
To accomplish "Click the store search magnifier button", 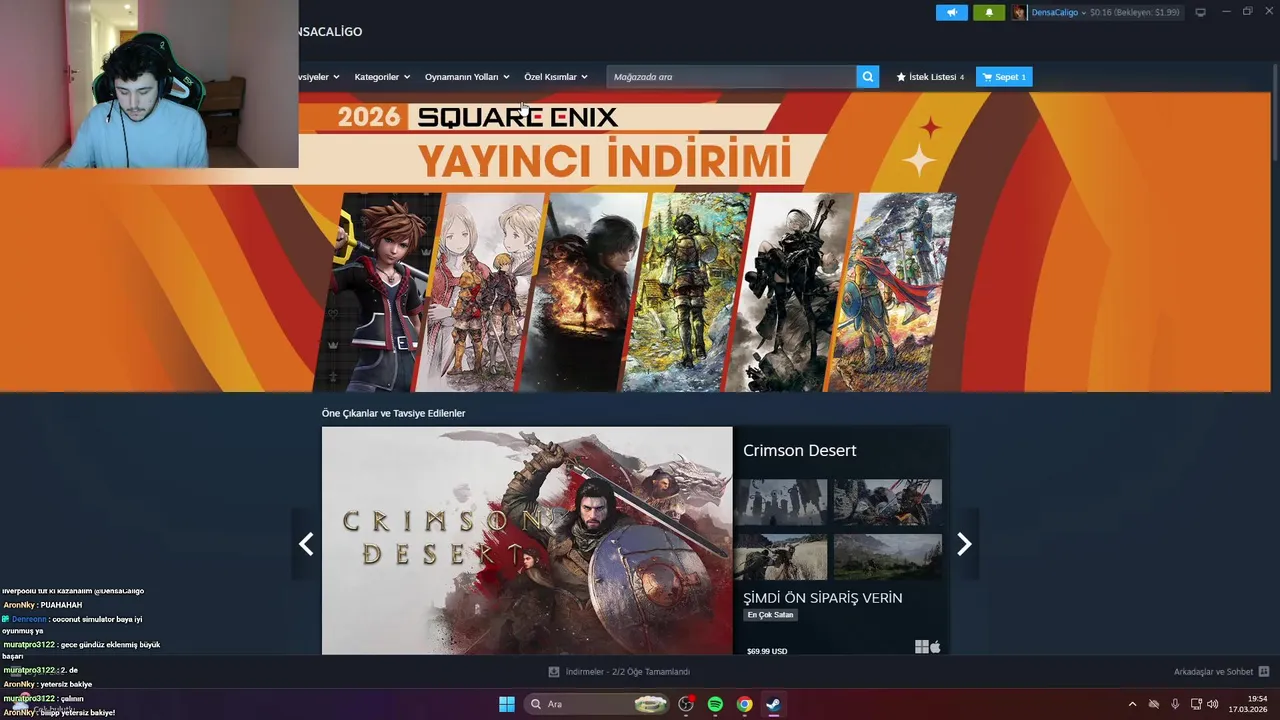I will tap(867, 77).
